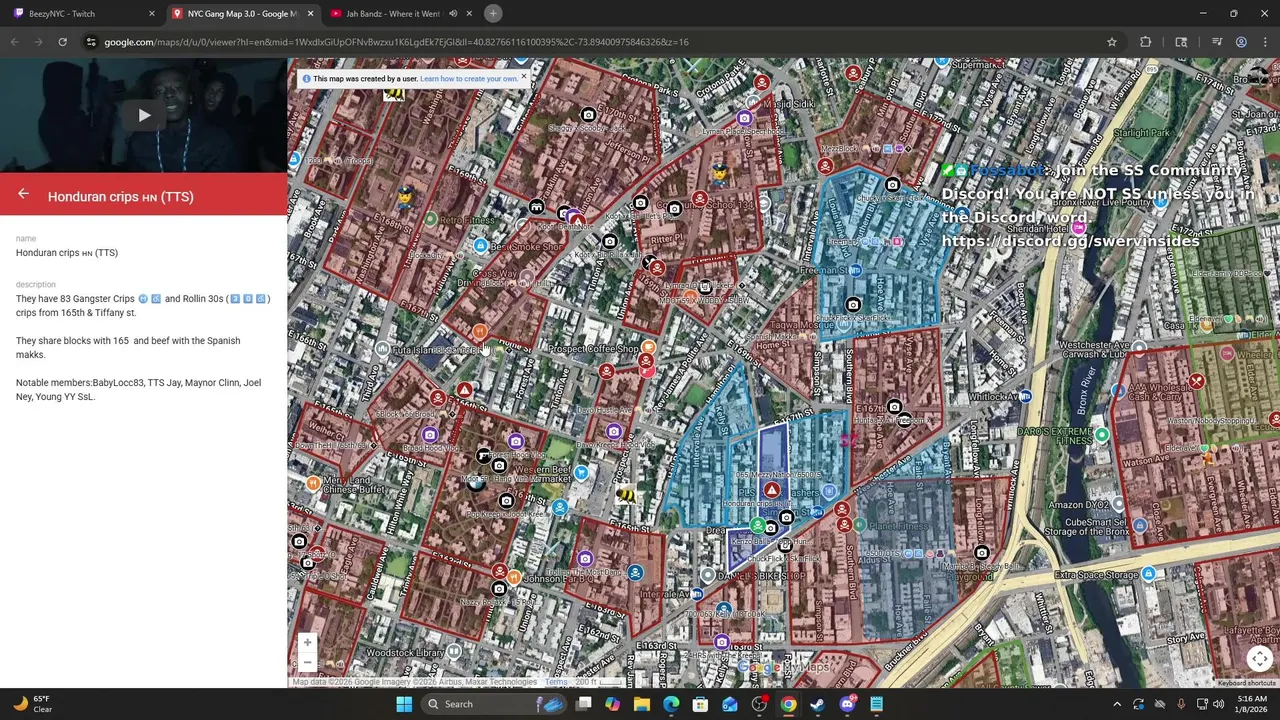Click the camera marker on E 167th St

[894, 408]
